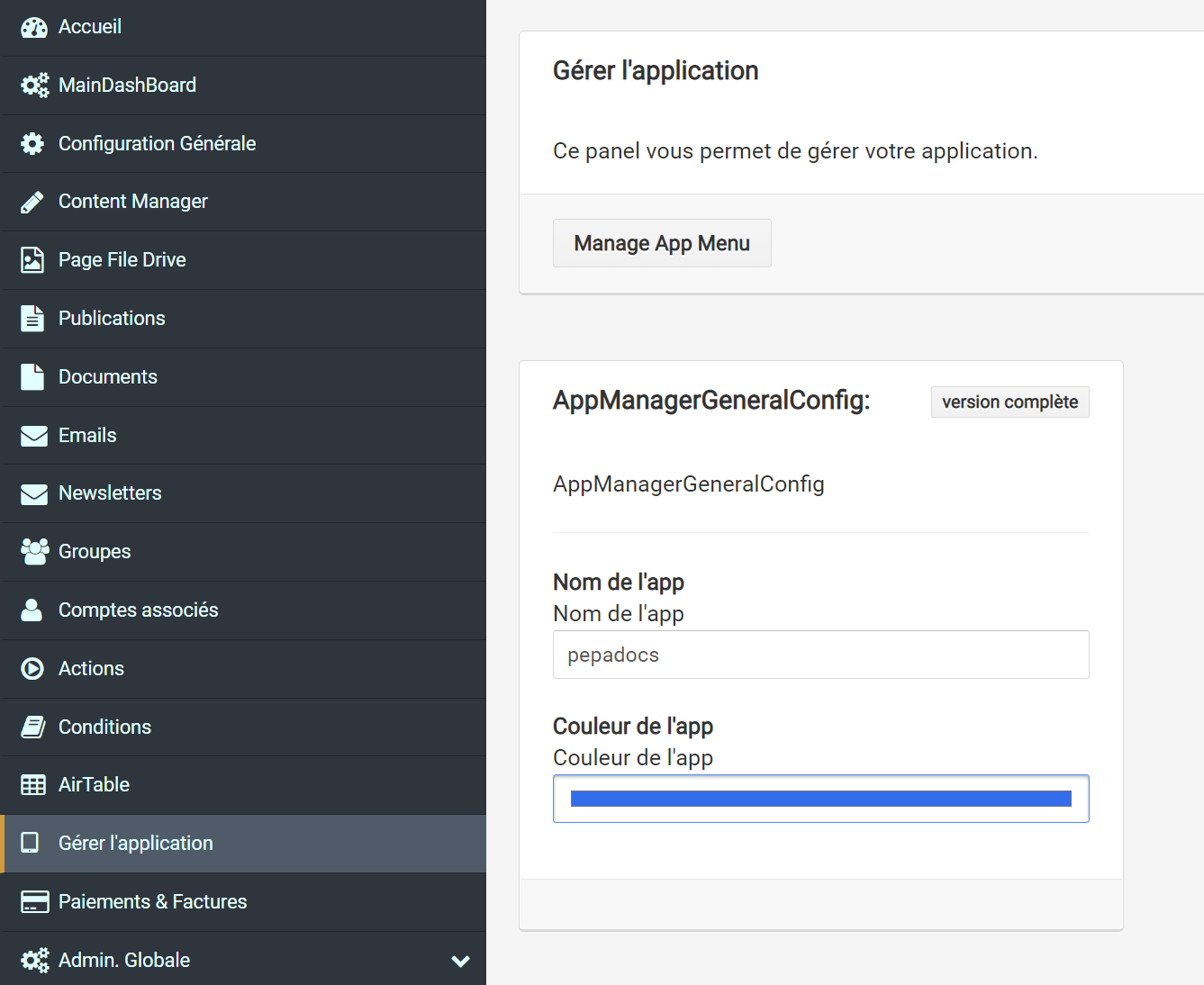Image resolution: width=1204 pixels, height=985 pixels.
Task: Click the Content Manager pencil icon
Action: coord(32,202)
